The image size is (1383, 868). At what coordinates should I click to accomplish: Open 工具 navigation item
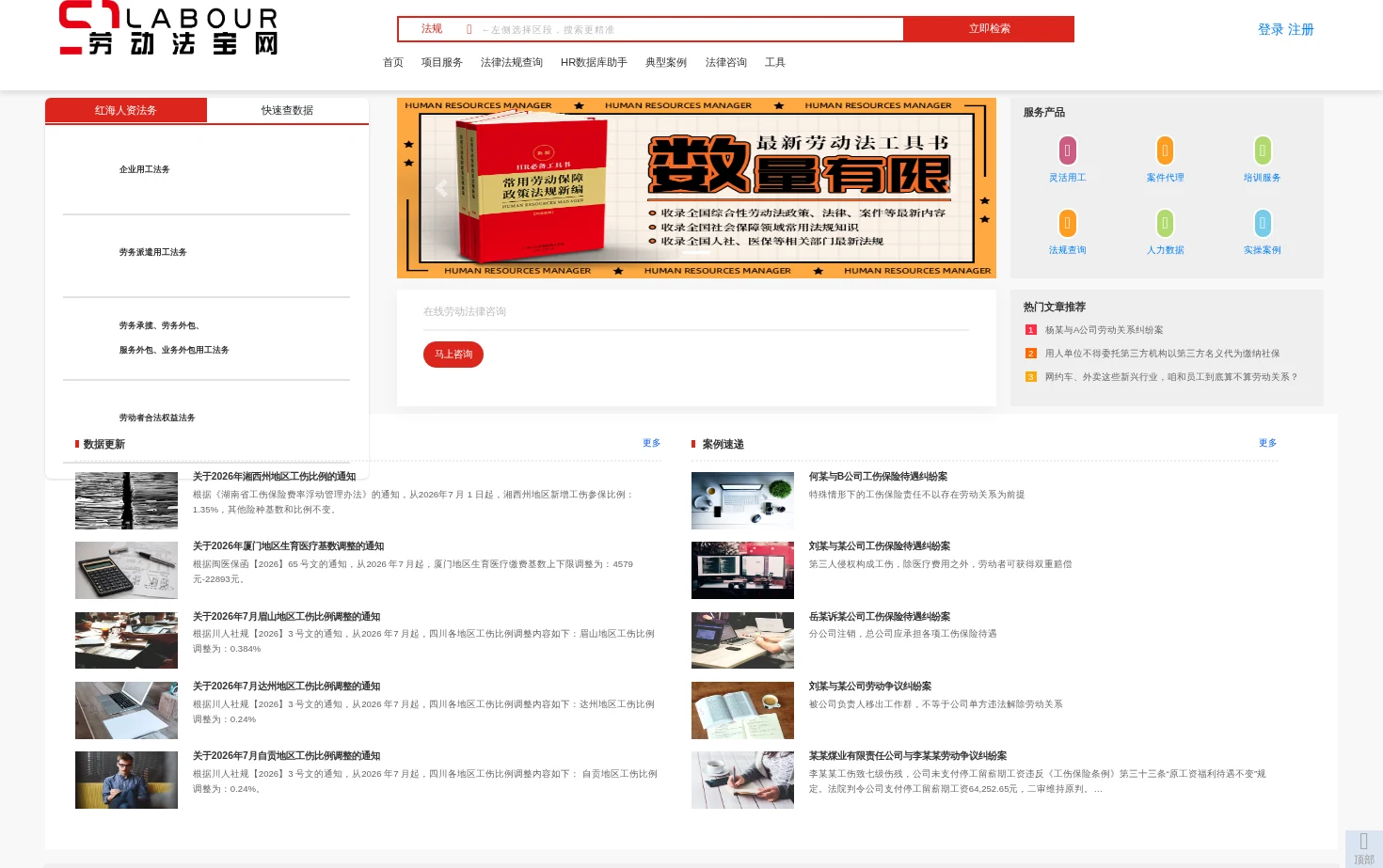pyautogui.click(x=775, y=62)
